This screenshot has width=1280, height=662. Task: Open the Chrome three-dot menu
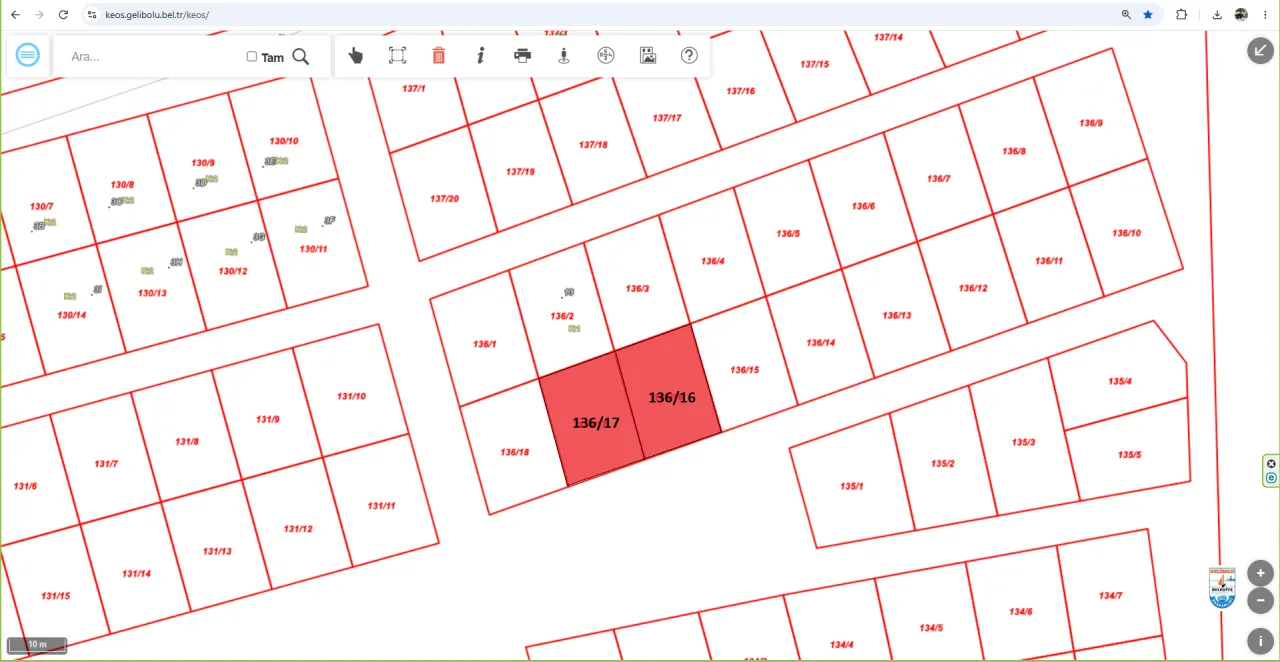[x=1265, y=15]
